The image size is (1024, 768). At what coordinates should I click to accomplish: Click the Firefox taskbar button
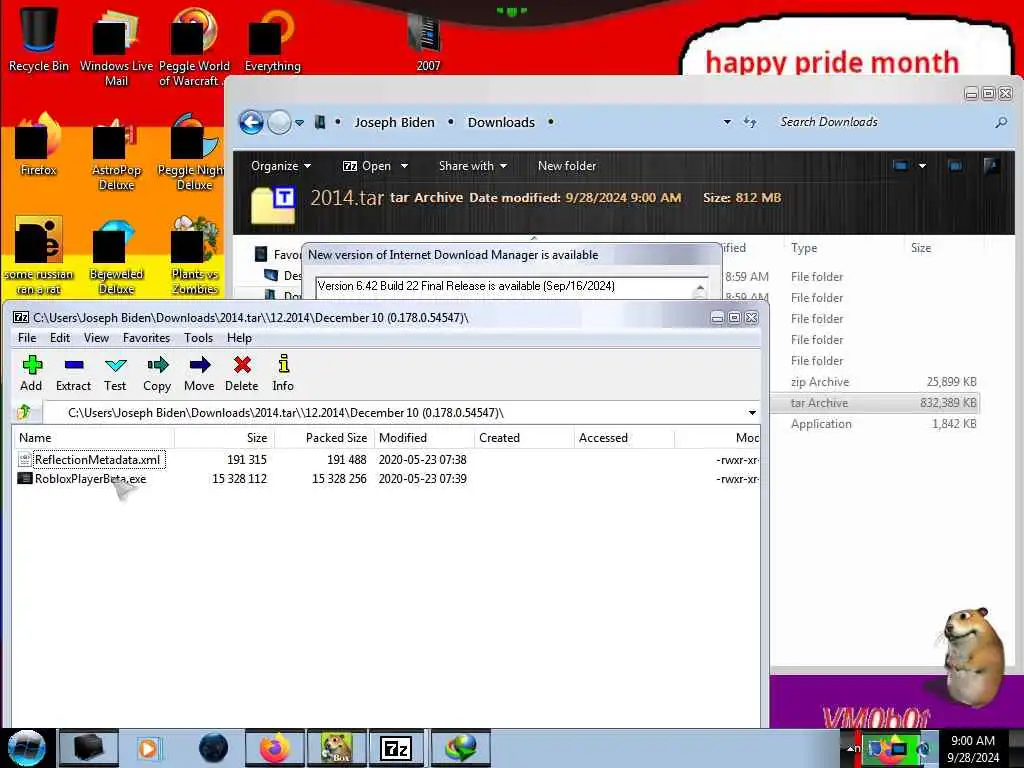click(x=275, y=748)
